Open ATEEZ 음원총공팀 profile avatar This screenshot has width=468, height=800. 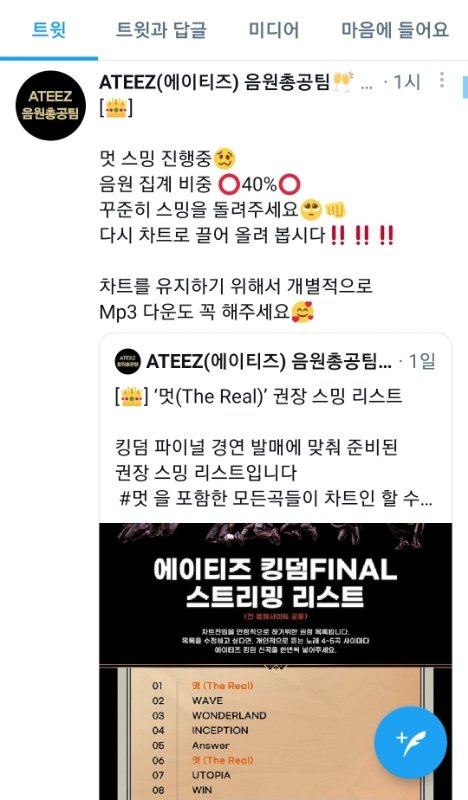pyautogui.click(x=50, y=106)
